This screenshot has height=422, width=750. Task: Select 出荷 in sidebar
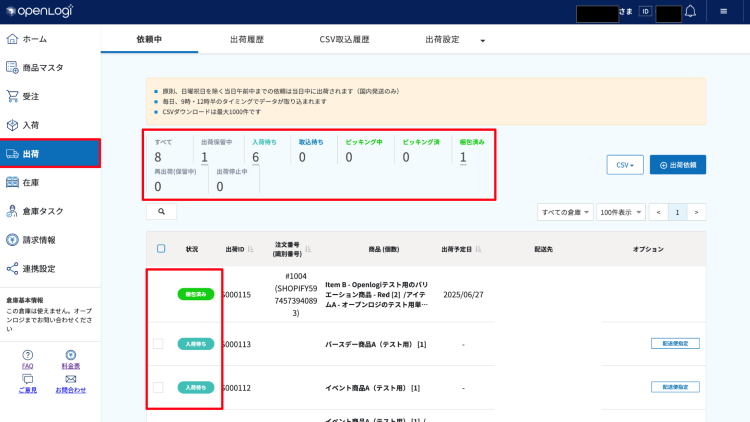[x=50, y=154]
